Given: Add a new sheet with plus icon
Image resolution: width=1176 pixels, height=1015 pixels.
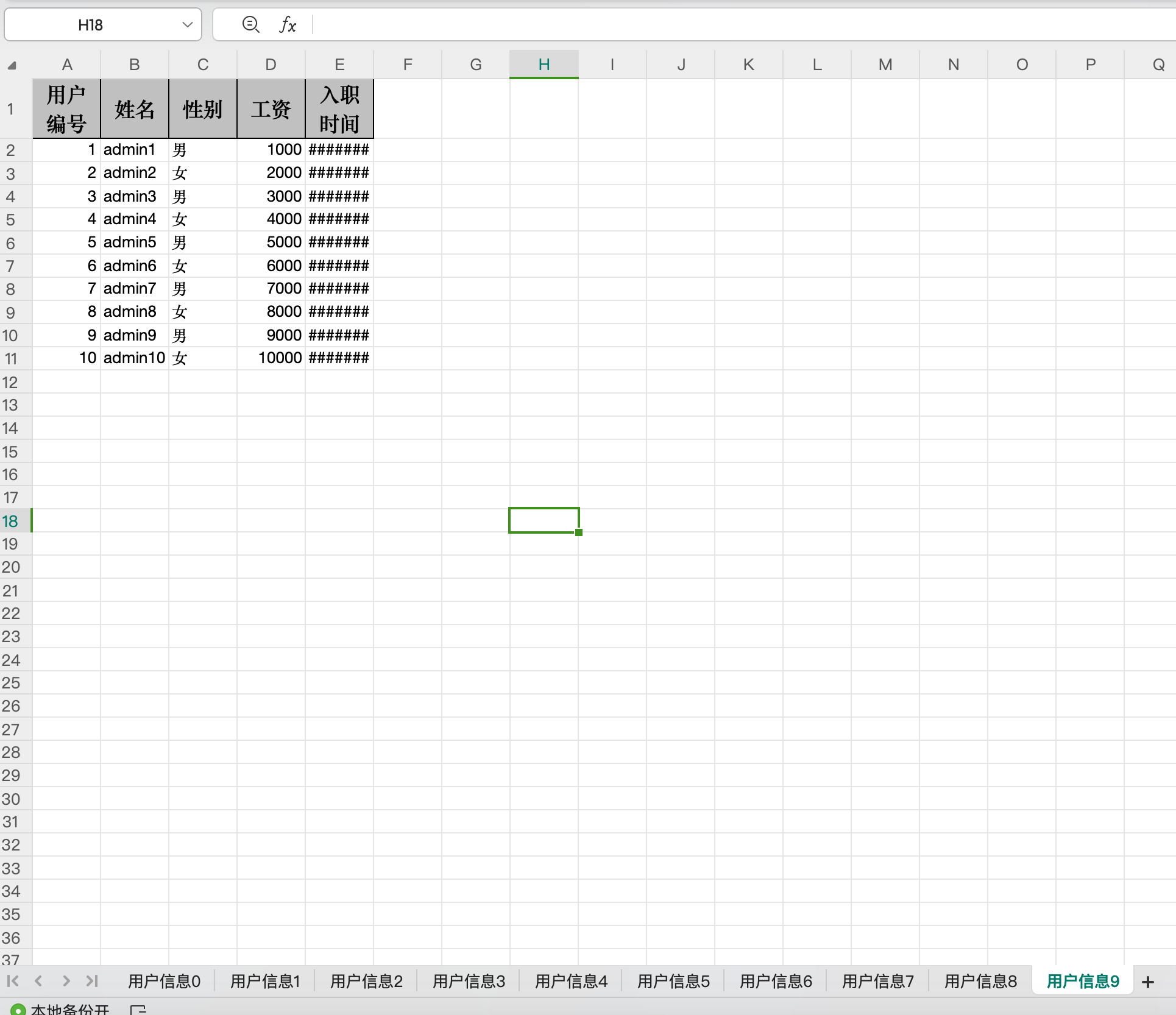Looking at the screenshot, I should point(1148,981).
